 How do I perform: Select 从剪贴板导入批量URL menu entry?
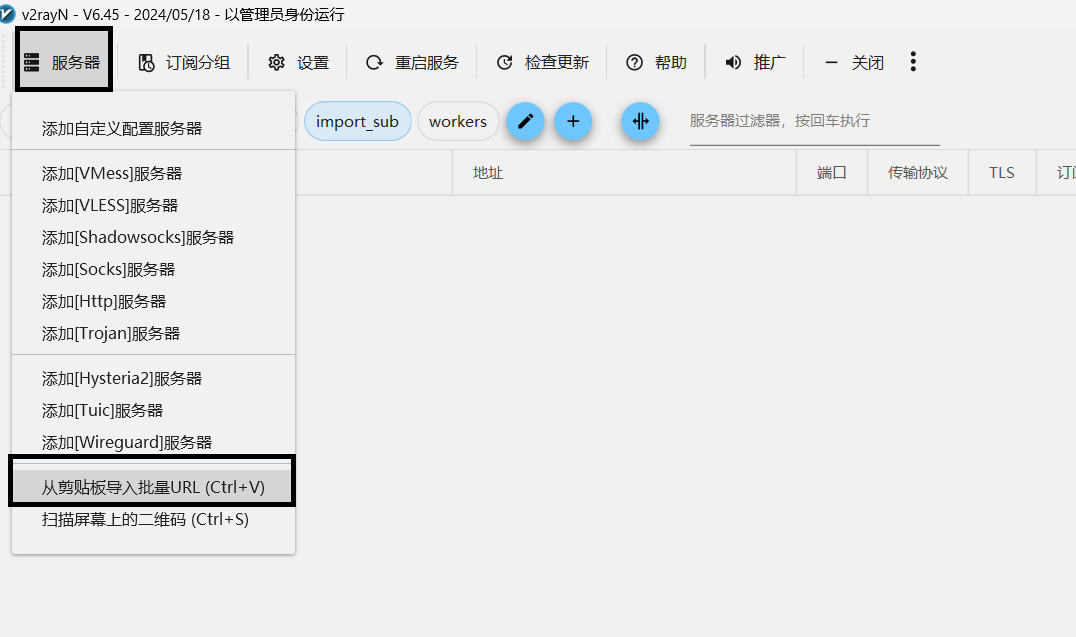point(153,487)
